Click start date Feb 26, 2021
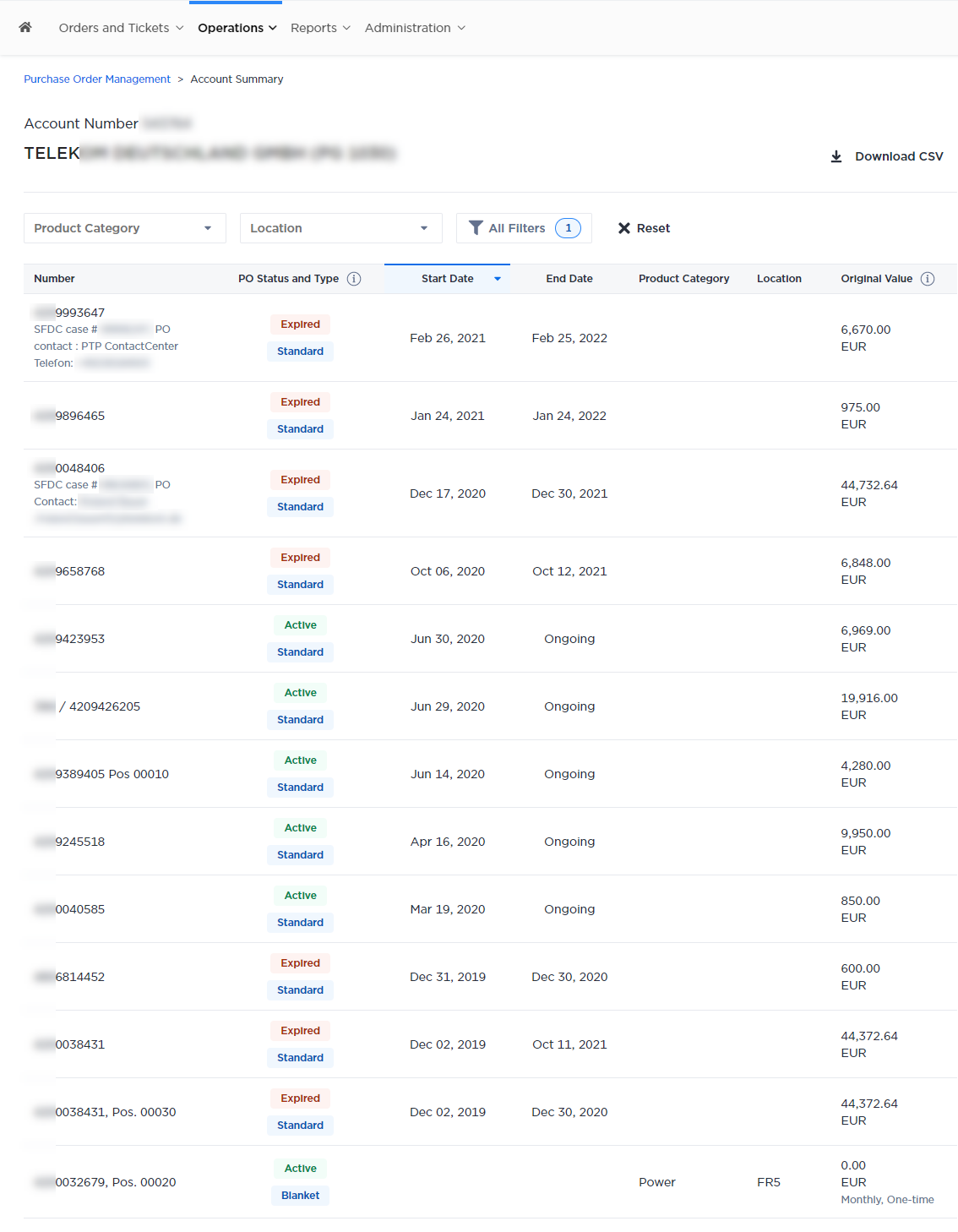The image size is (958, 1232). (x=448, y=338)
